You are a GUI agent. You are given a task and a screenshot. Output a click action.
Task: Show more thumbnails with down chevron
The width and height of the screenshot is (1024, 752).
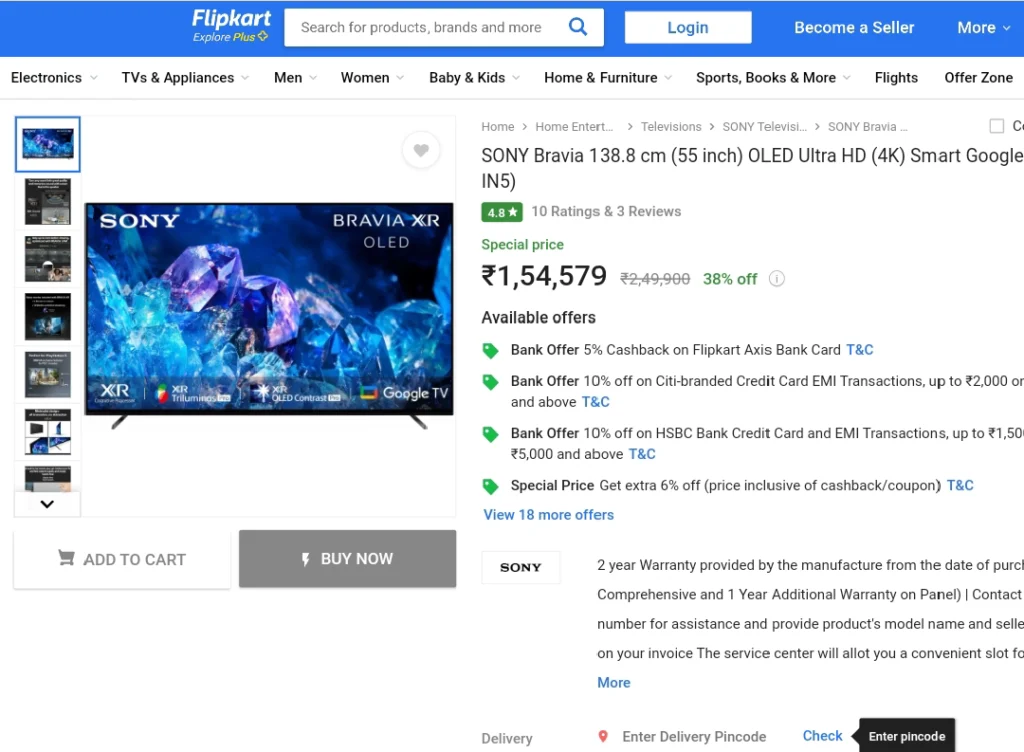click(47, 504)
